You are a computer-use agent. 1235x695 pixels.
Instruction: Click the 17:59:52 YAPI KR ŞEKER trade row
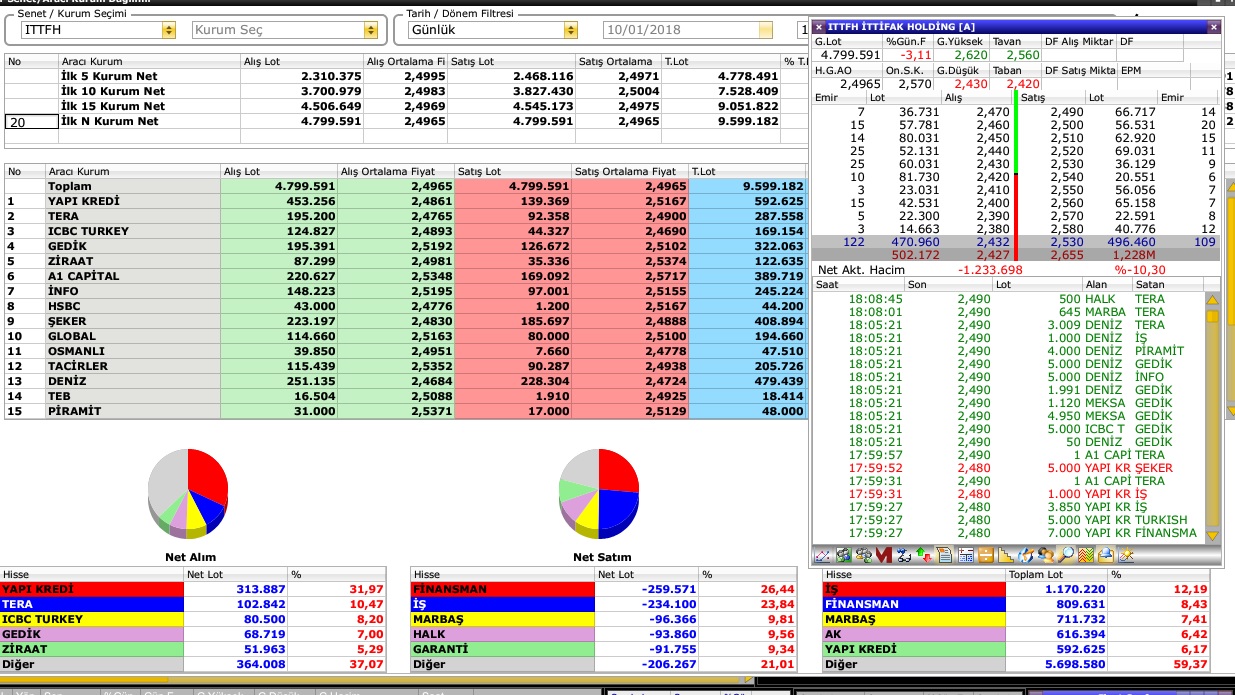(x=1009, y=468)
